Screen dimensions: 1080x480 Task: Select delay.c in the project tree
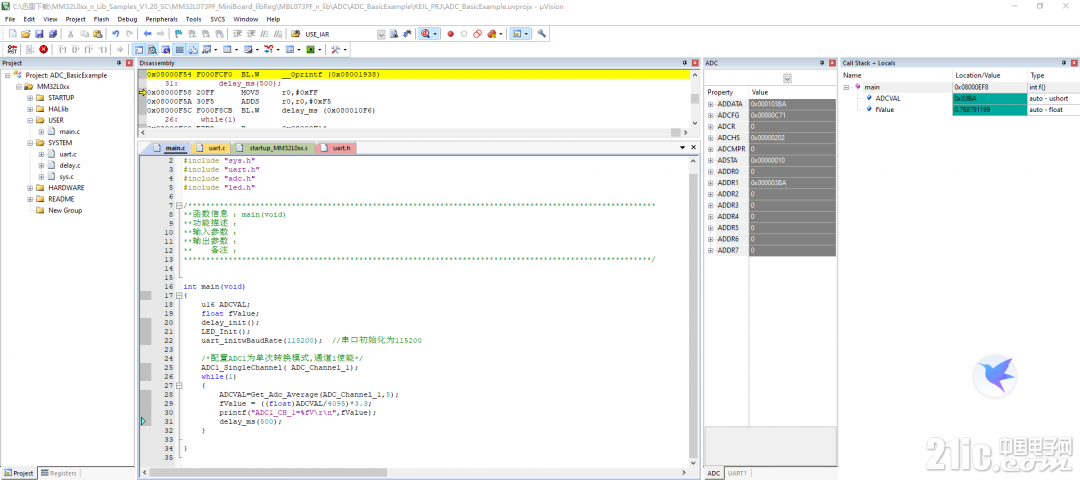69,165
